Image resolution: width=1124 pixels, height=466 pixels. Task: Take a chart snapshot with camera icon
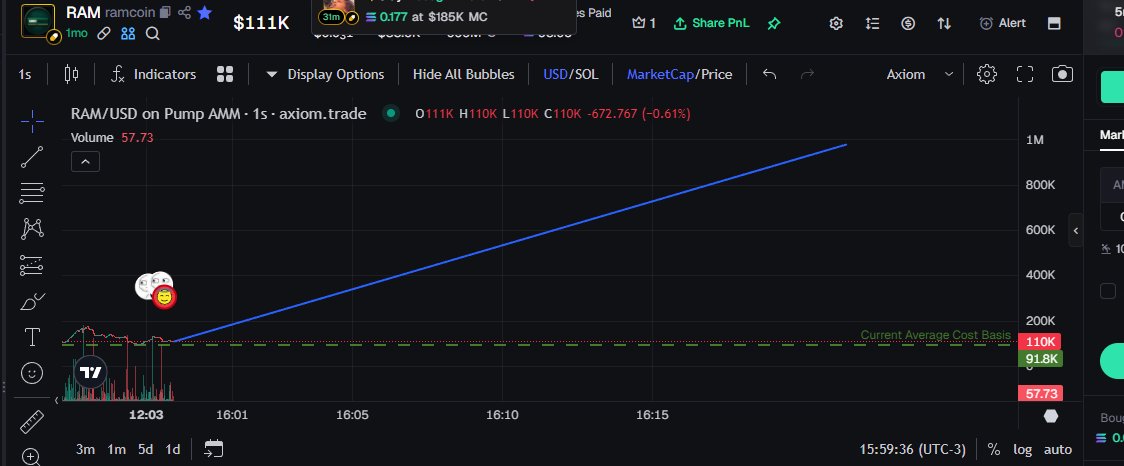pyautogui.click(x=1062, y=74)
